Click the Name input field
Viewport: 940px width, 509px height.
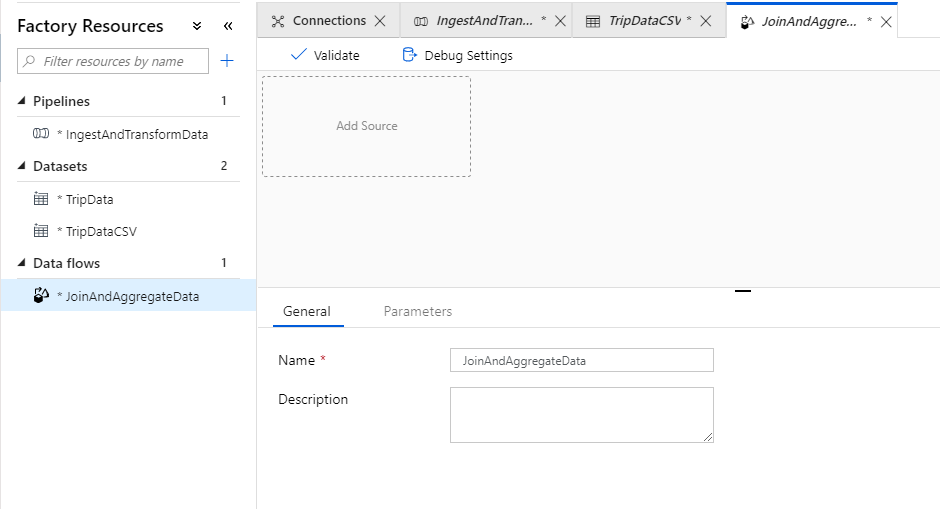[x=582, y=360]
